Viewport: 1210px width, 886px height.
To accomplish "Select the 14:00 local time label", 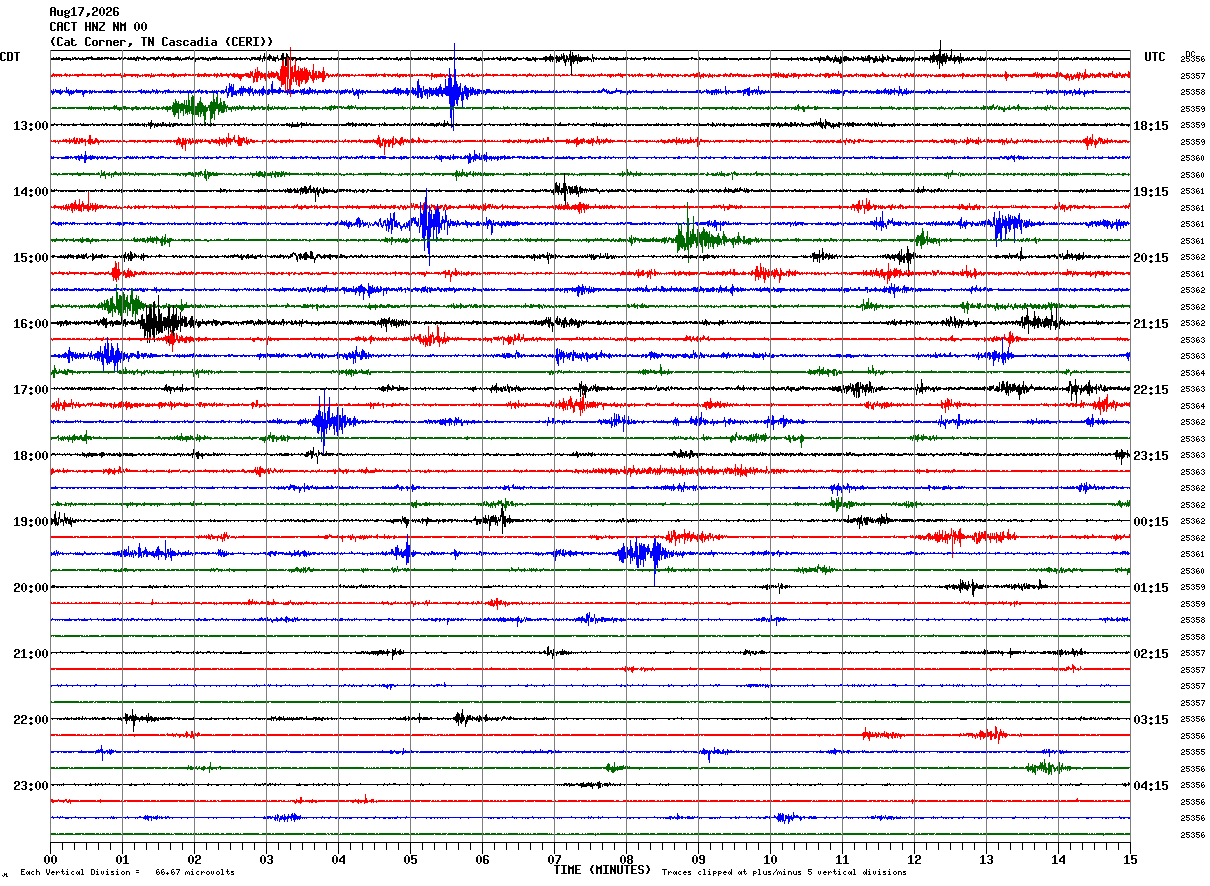I will point(31,192).
